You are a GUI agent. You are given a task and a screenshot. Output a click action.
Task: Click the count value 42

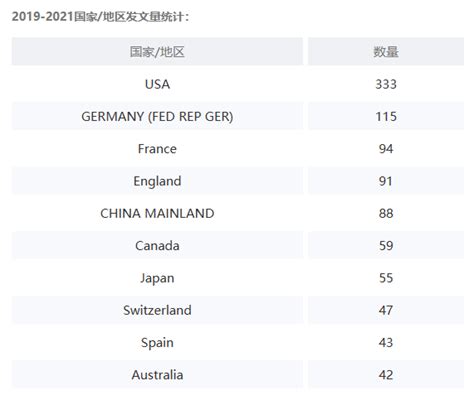click(x=386, y=375)
